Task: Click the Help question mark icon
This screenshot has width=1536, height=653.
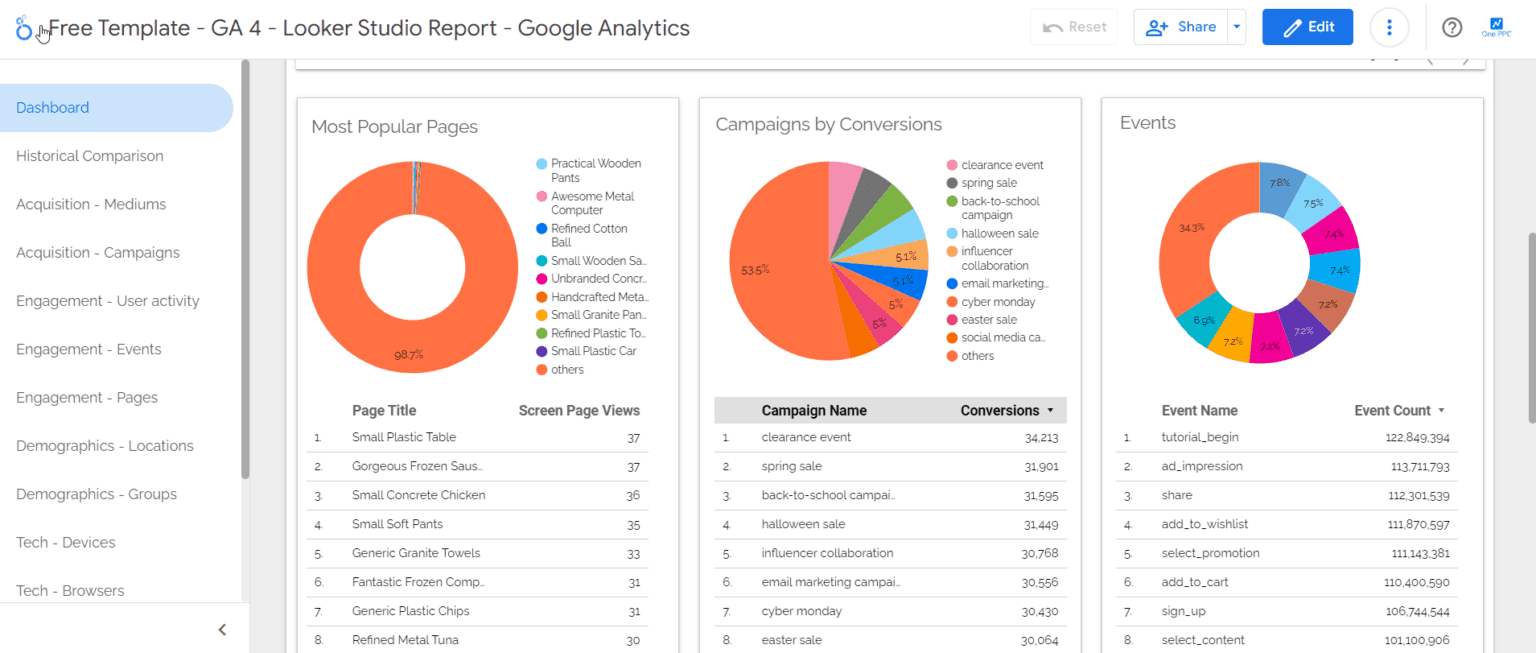Action: (x=1452, y=27)
